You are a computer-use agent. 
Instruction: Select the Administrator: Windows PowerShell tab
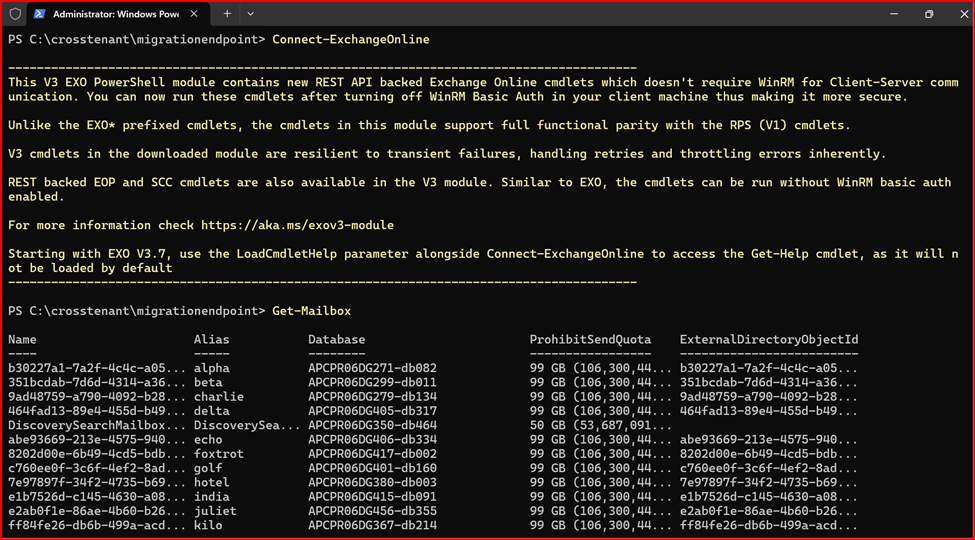[110, 14]
